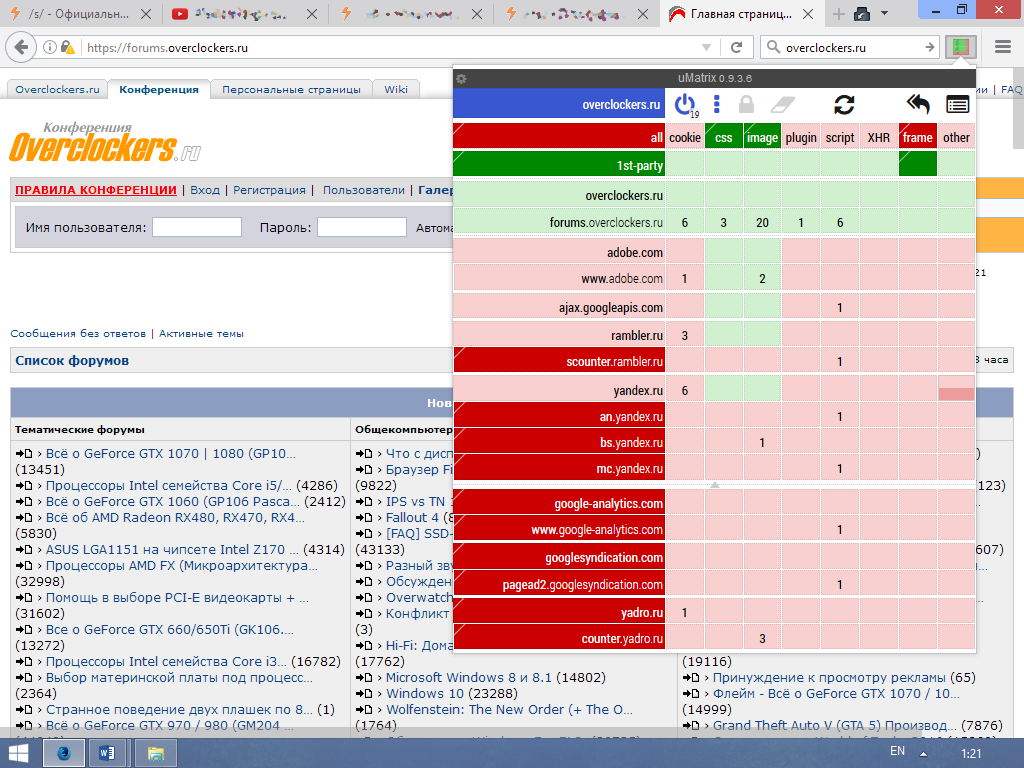Open the address bar history dropdown arrow
1024x768 pixels.
click(706, 47)
